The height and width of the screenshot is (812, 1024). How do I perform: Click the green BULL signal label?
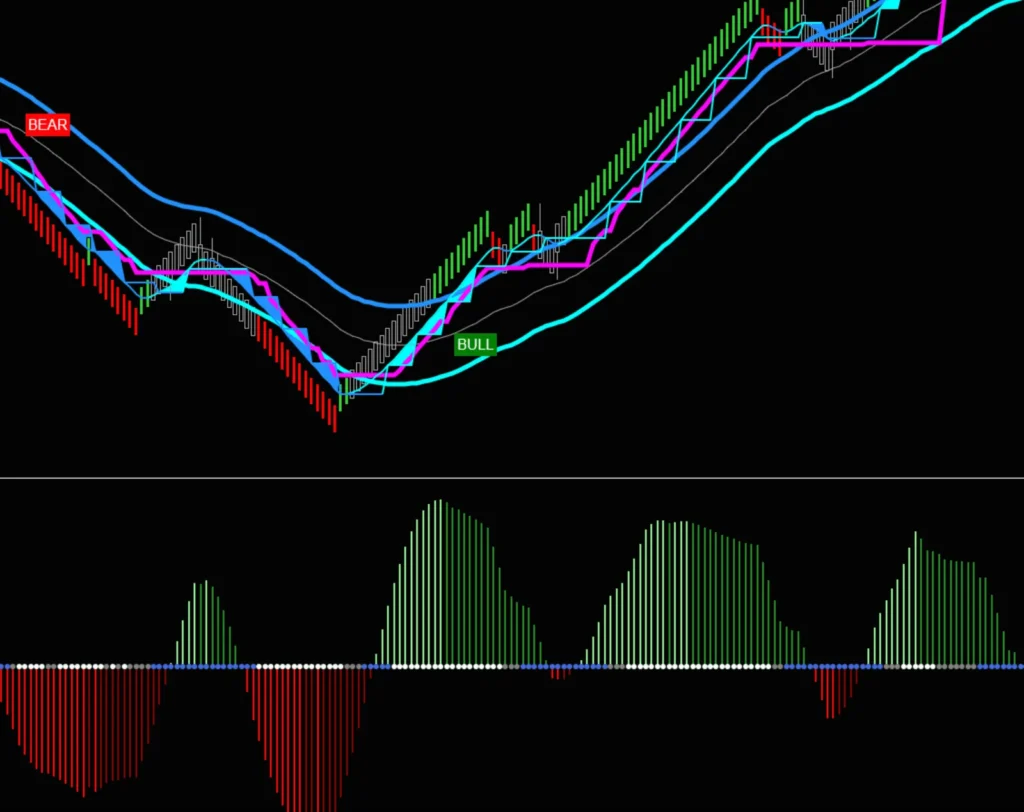475,345
